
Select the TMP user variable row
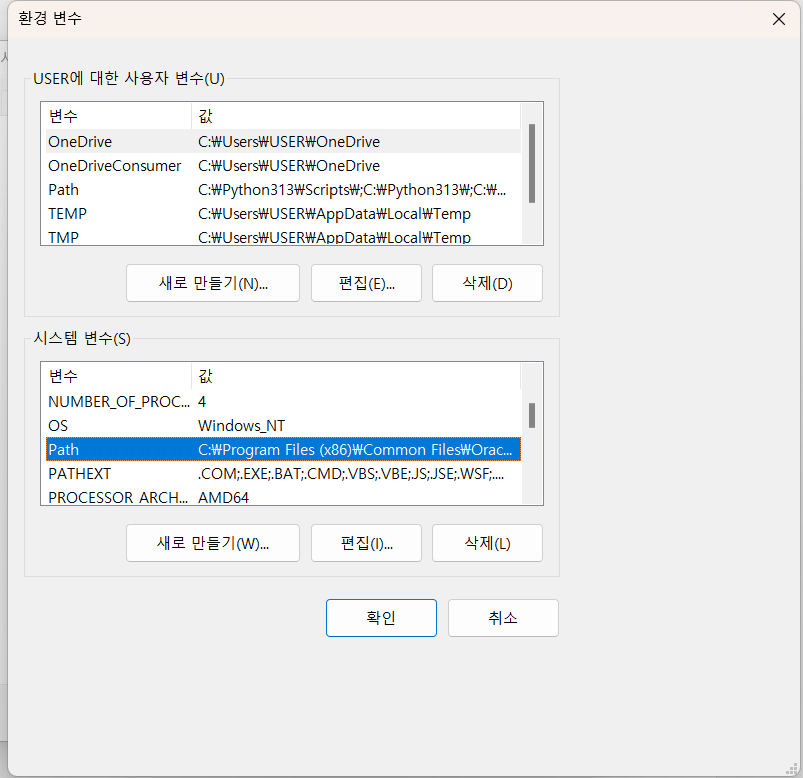point(283,237)
